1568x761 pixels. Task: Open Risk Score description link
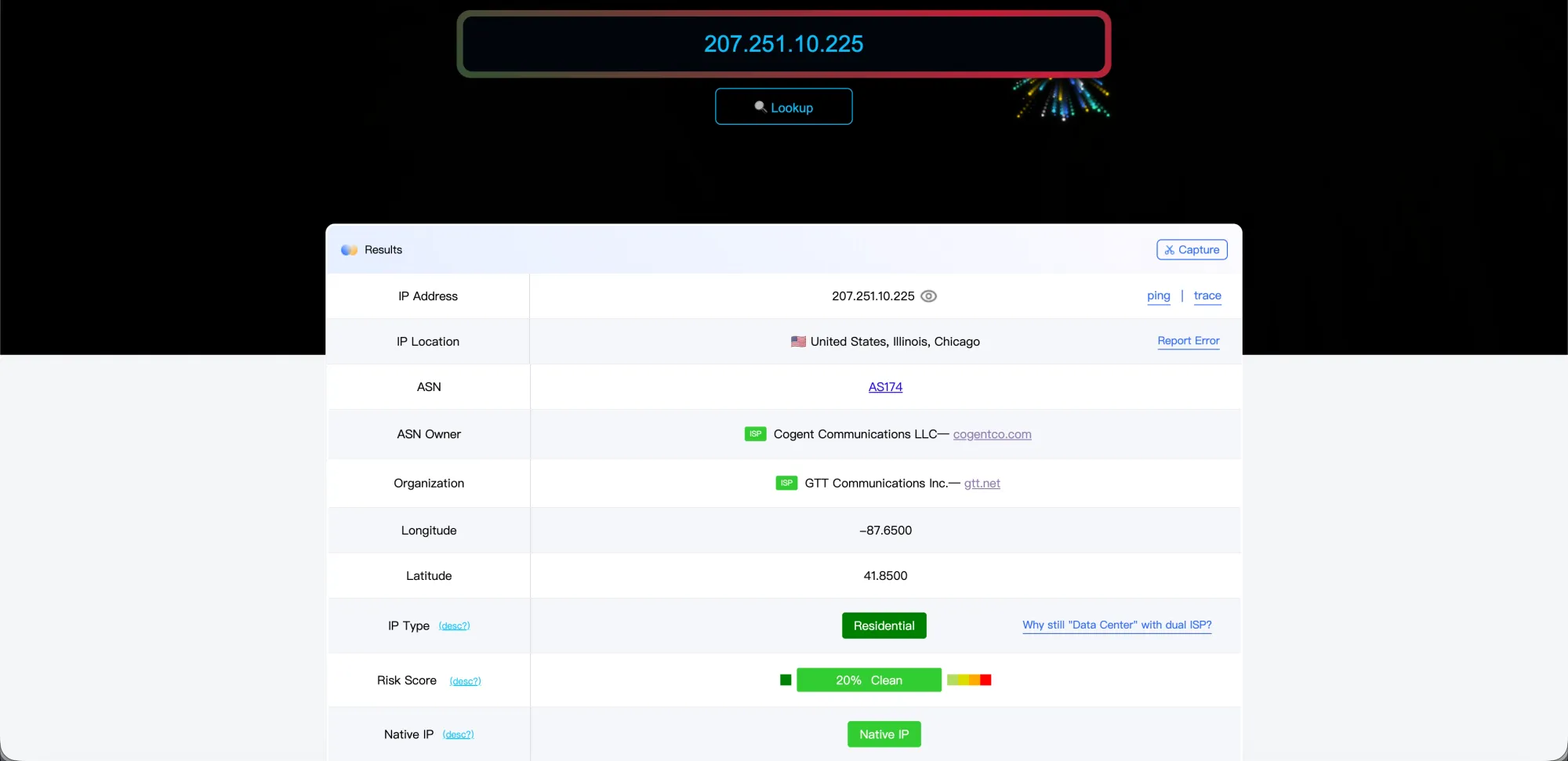pyautogui.click(x=465, y=681)
